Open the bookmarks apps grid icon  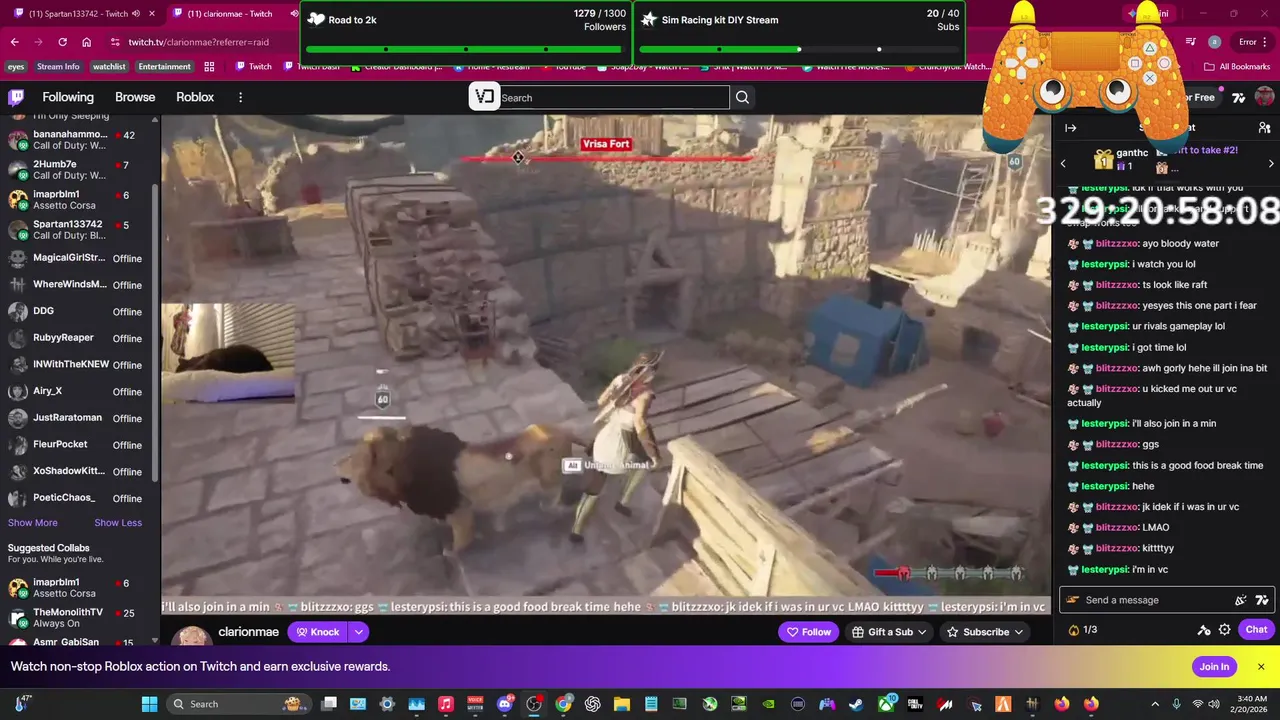(209, 67)
